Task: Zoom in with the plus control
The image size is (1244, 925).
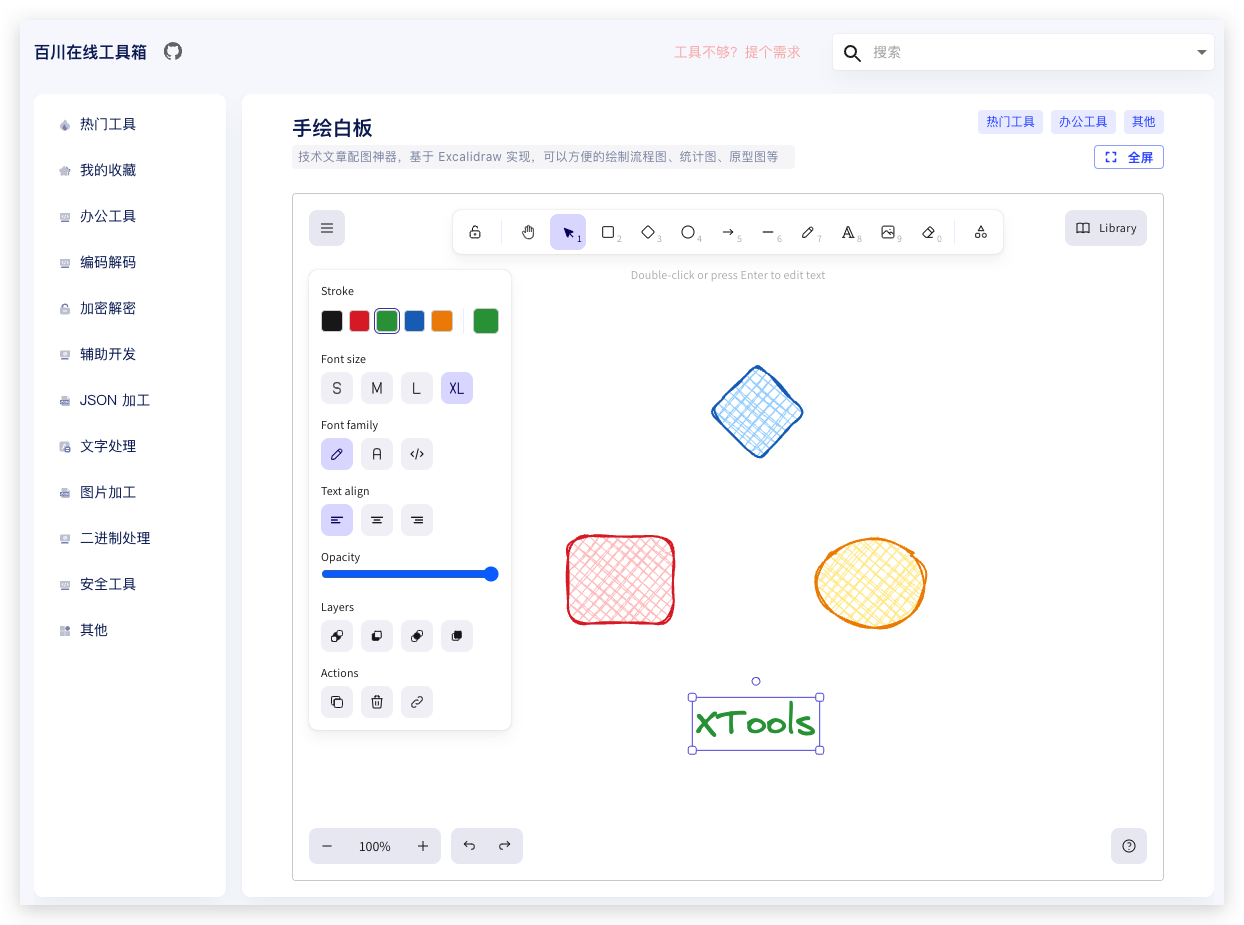Action: [x=423, y=846]
